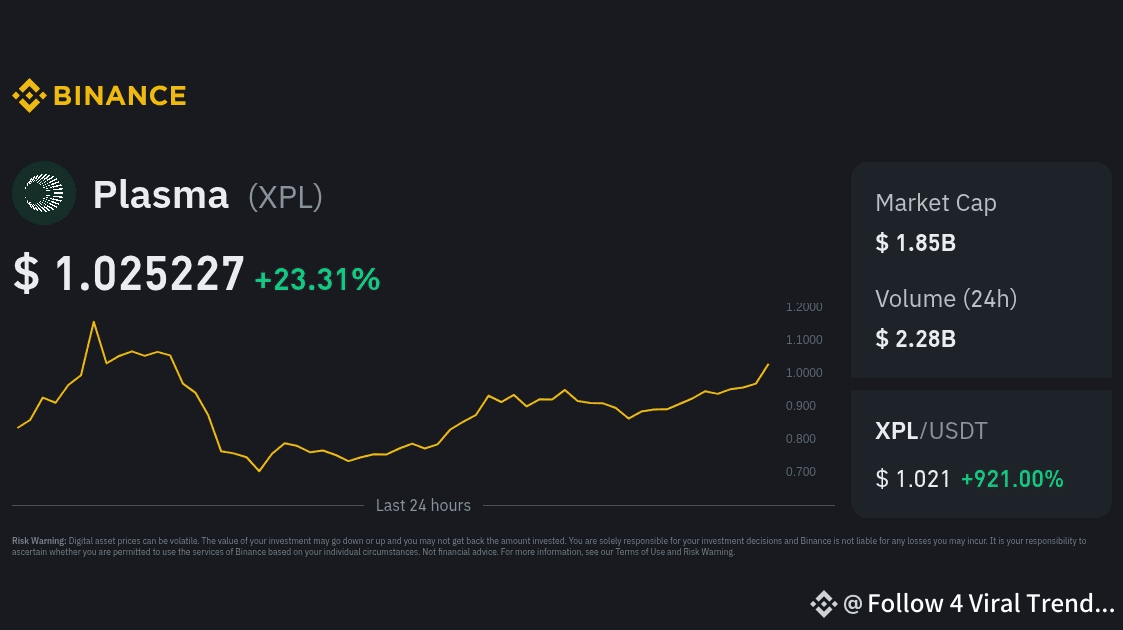The image size is (1123, 630).
Task: Click the 1.0000 chart axis label
Action: click(804, 373)
